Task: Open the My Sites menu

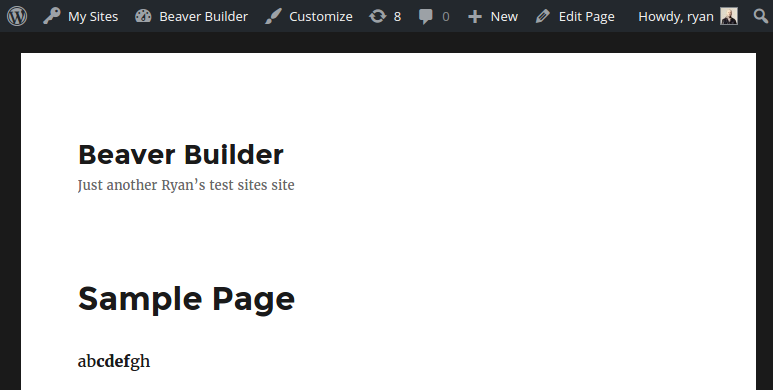Action: pyautogui.click(x=93, y=17)
